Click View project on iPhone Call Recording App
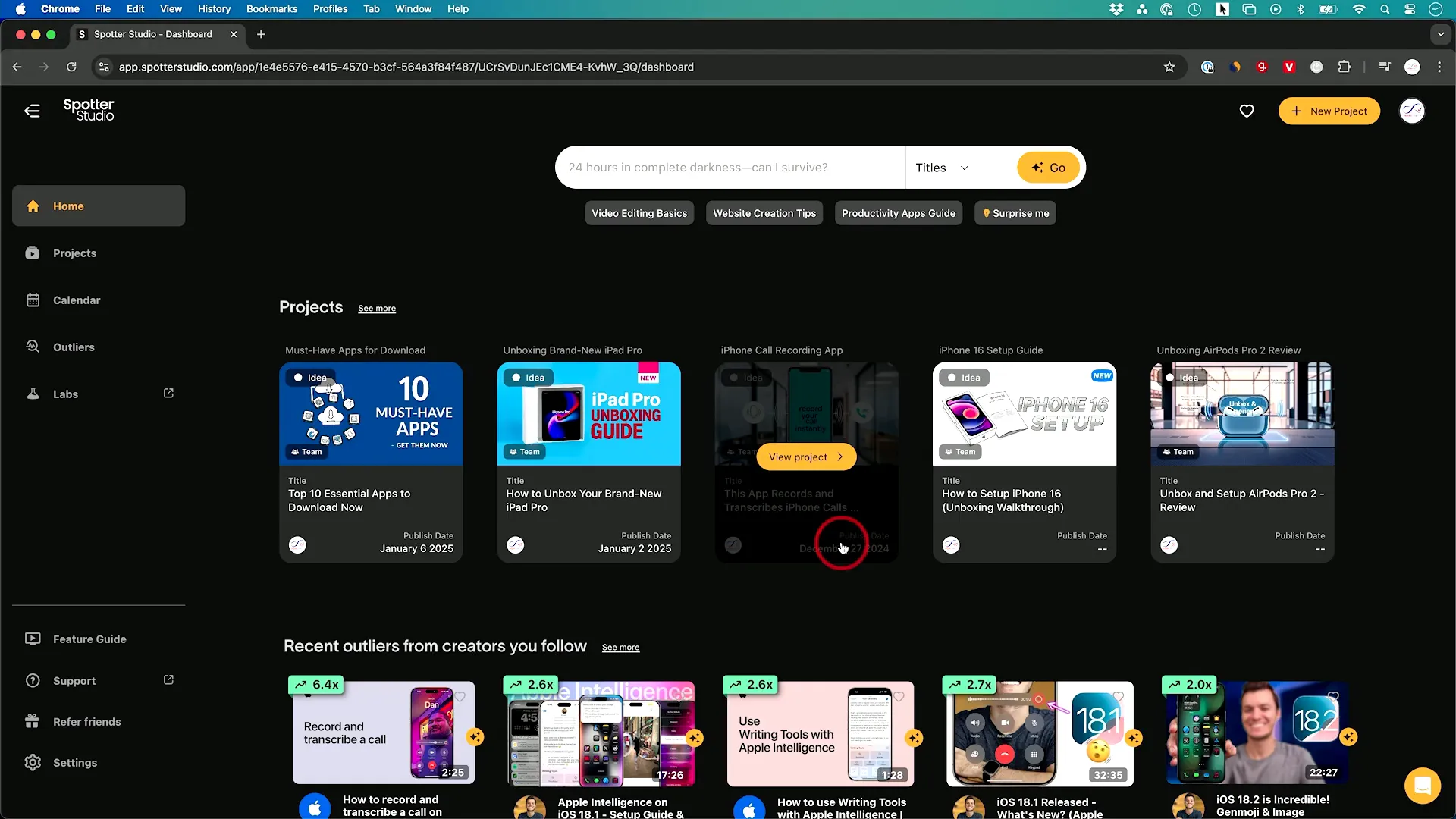Image resolution: width=1456 pixels, height=819 pixels. point(806,457)
